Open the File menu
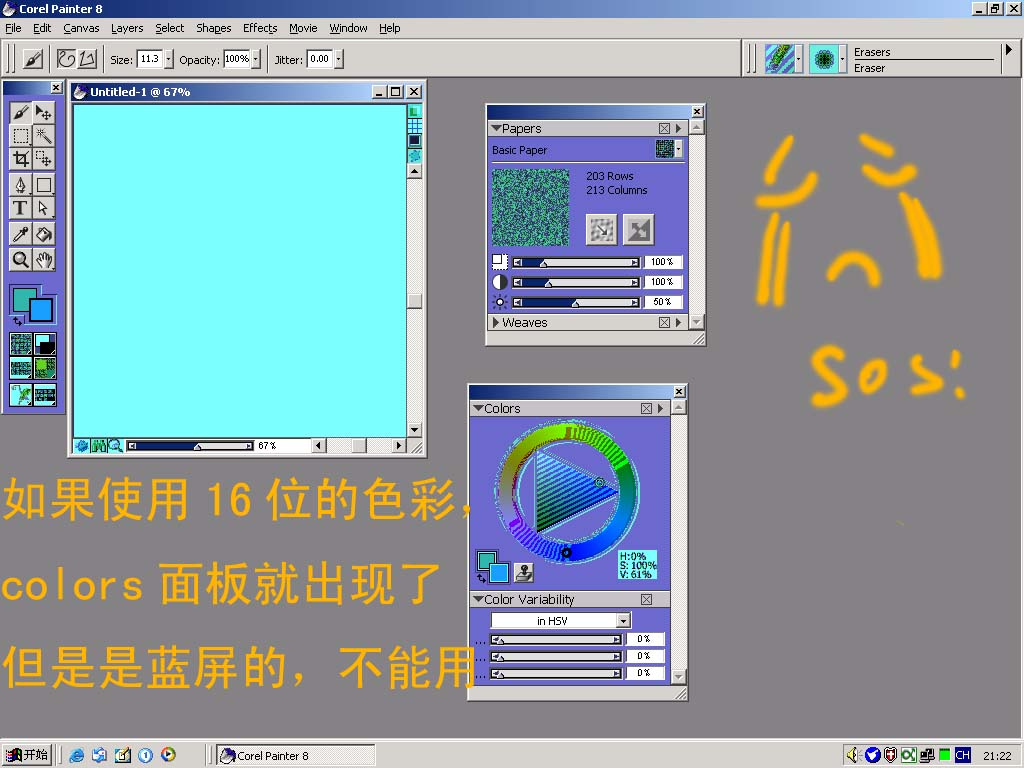This screenshot has height=768, width=1024. tap(13, 28)
